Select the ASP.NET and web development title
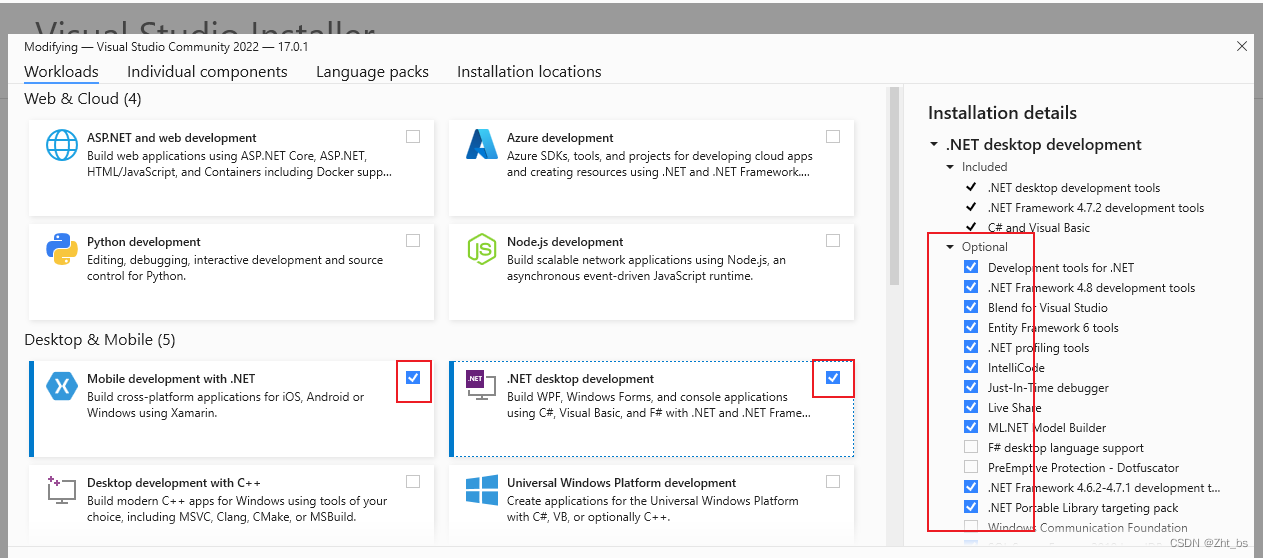Viewport: 1263px width, 558px height. 172,138
